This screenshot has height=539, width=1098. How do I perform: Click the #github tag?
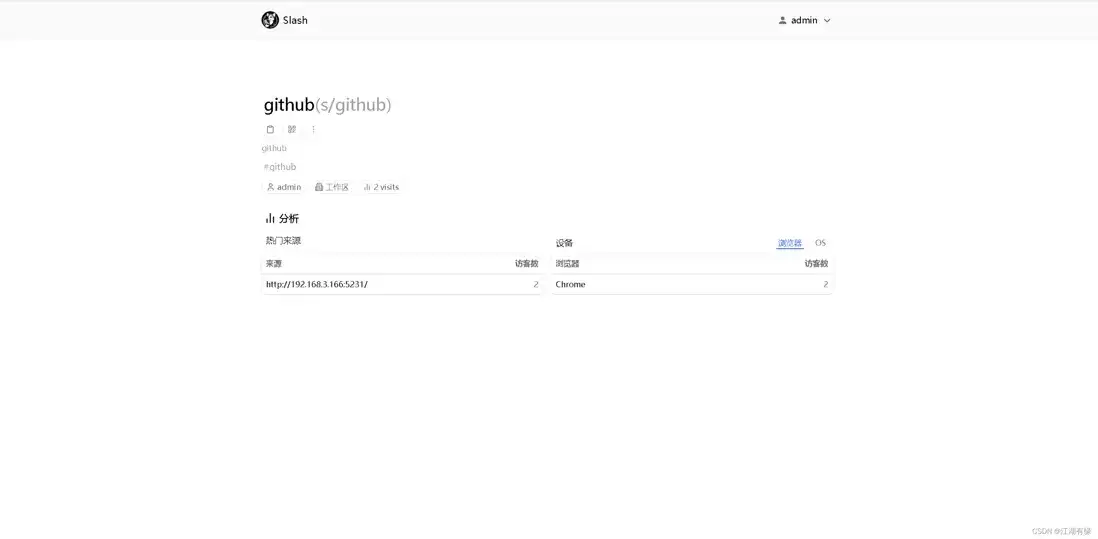point(280,167)
